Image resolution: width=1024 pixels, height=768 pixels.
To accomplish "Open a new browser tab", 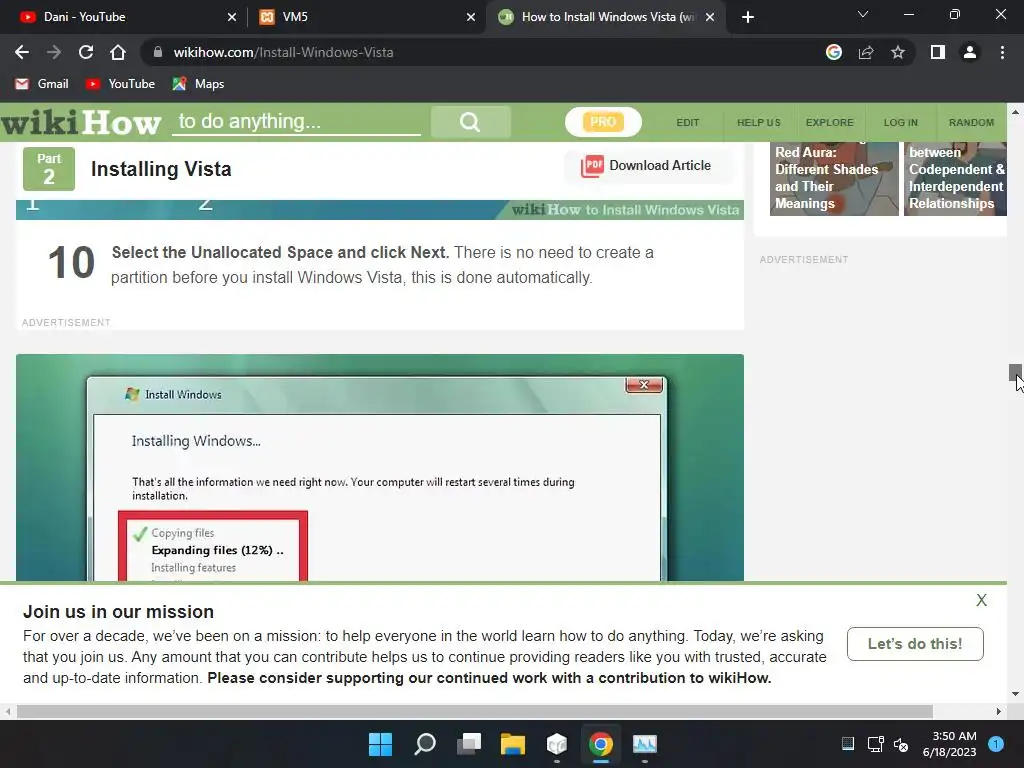I will tap(748, 17).
